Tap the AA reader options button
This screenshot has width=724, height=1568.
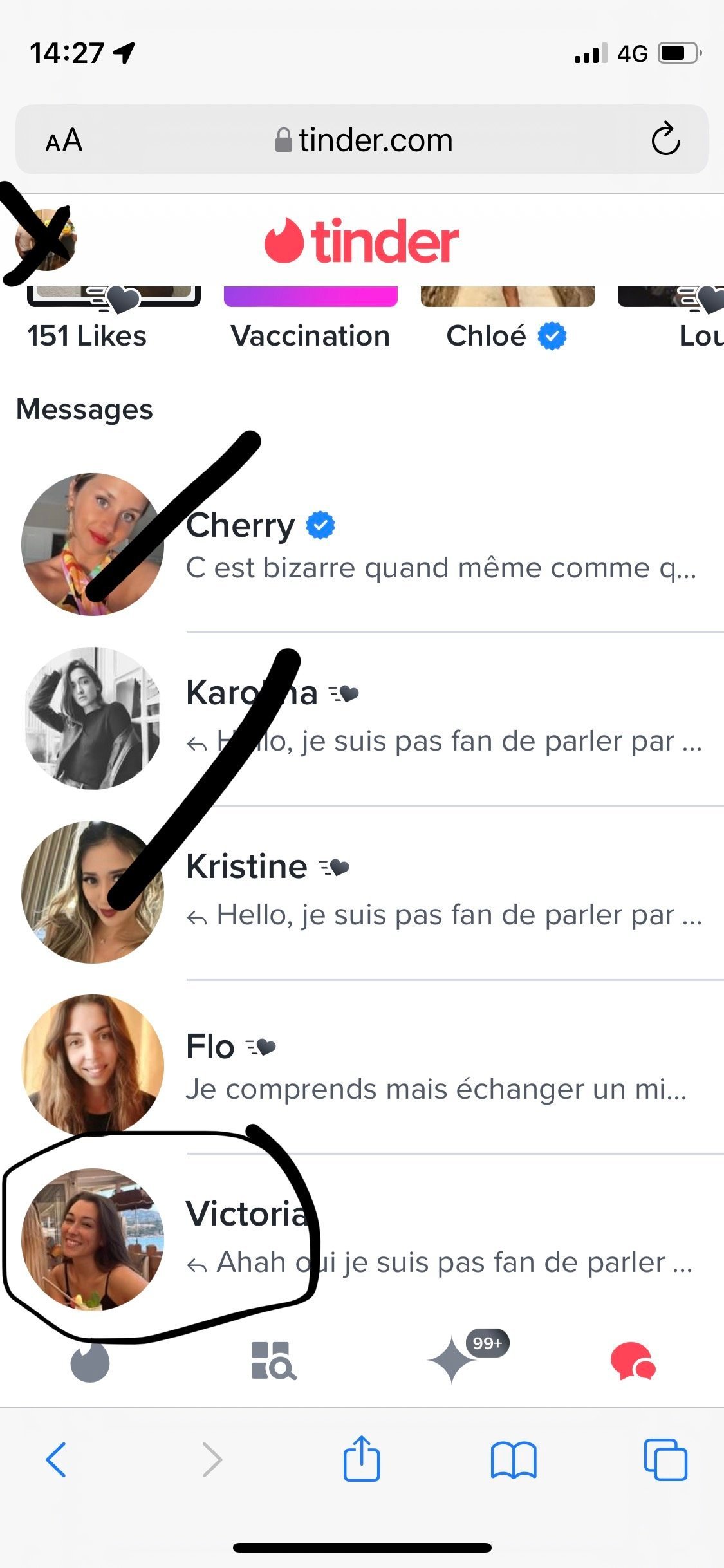coord(64,140)
